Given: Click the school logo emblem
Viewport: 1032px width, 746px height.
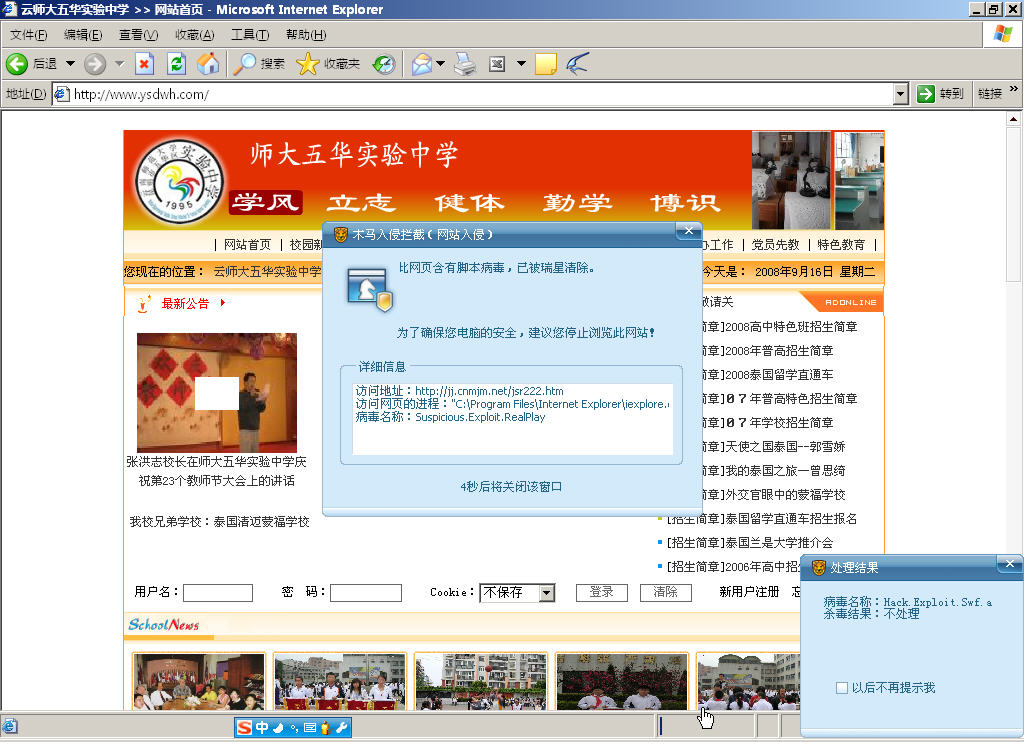Looking at the screenshot, I should click(179, 182).
